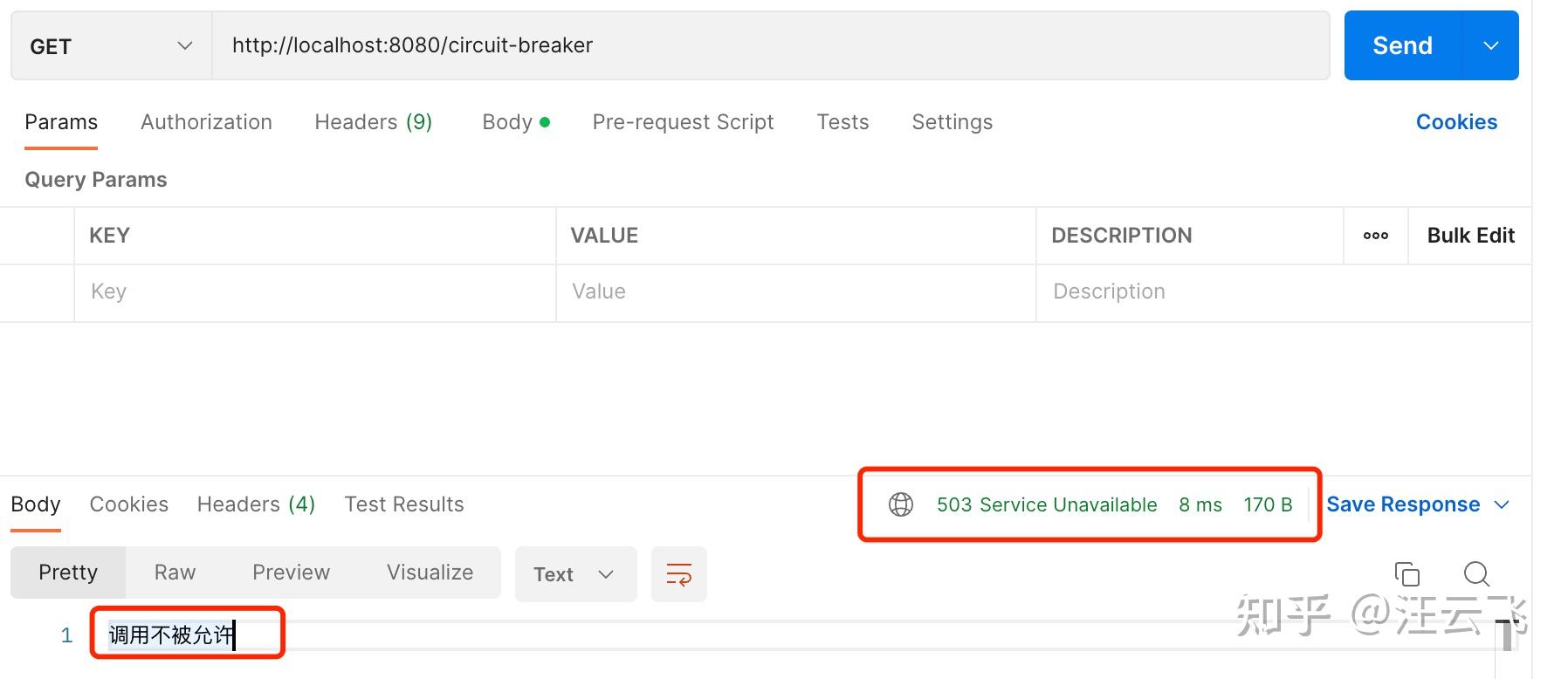Screen dimensions: 1568x679
Task: Search the response with magnifier icon
Action: 1475,573
